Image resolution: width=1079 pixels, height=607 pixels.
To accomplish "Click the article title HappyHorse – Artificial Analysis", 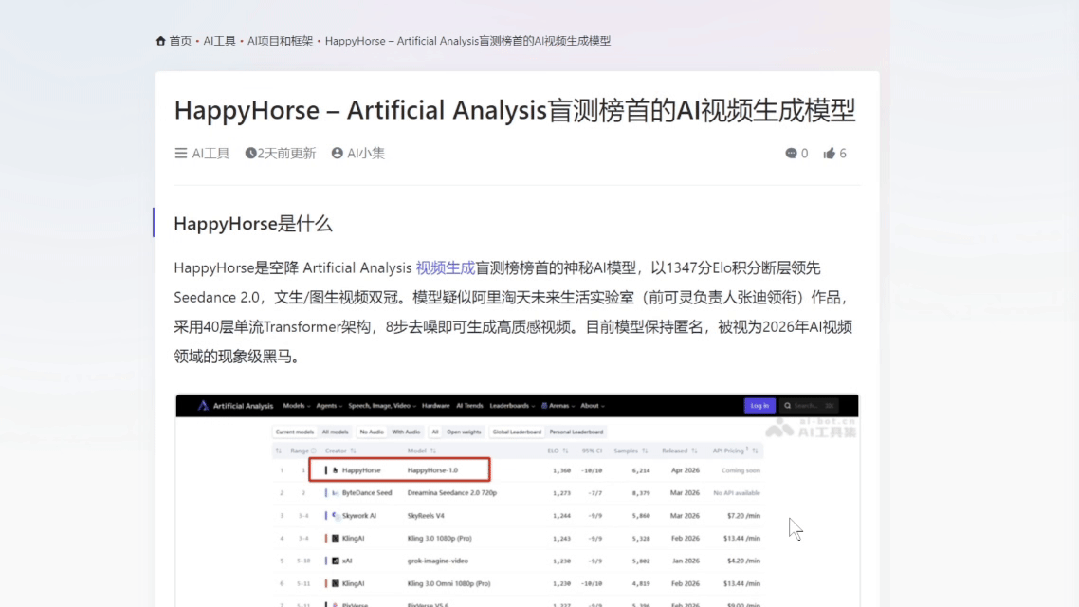I will click(514, 110).
